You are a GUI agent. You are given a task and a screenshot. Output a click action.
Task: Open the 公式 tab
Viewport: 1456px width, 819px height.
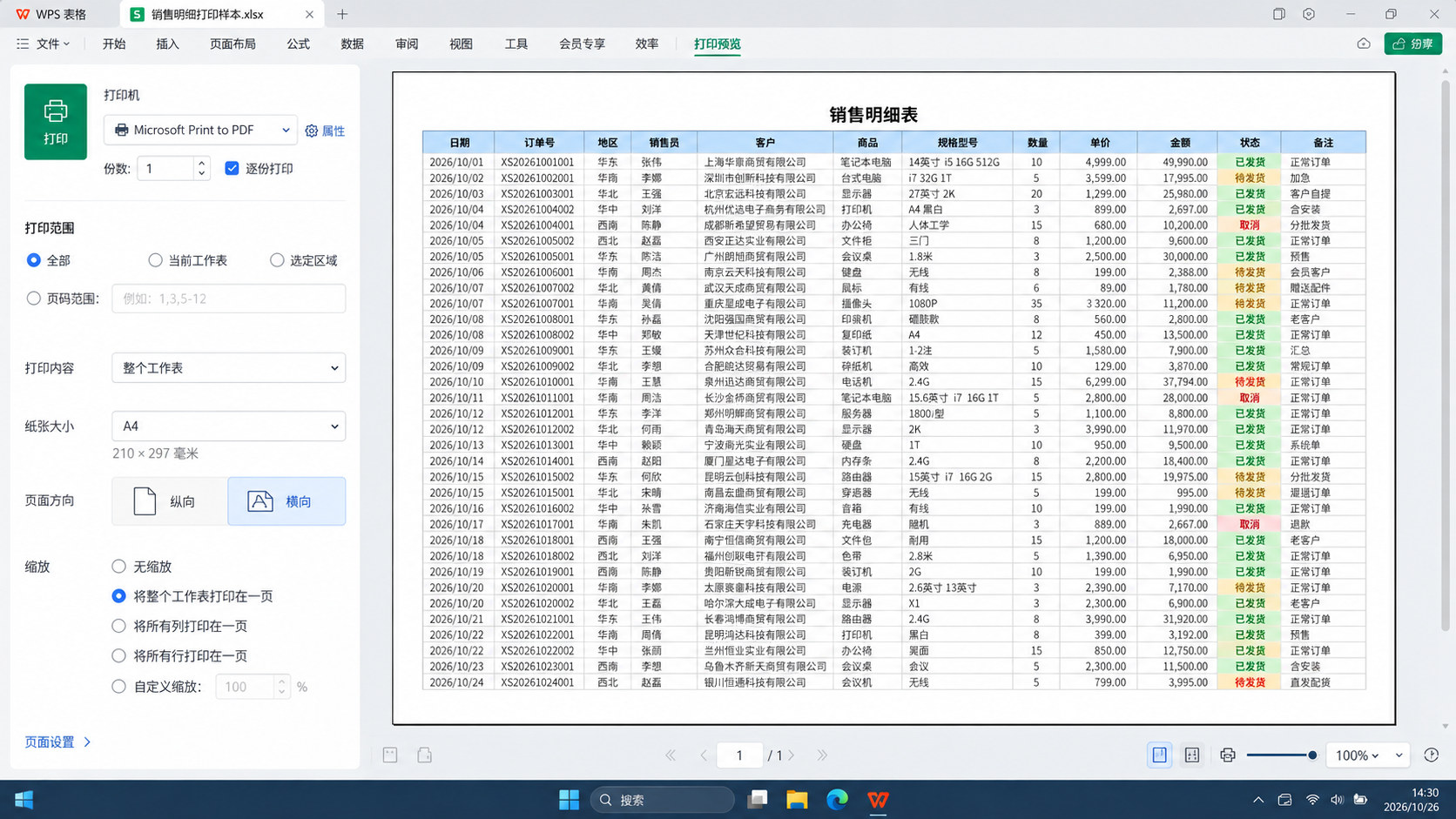(299, 44)
